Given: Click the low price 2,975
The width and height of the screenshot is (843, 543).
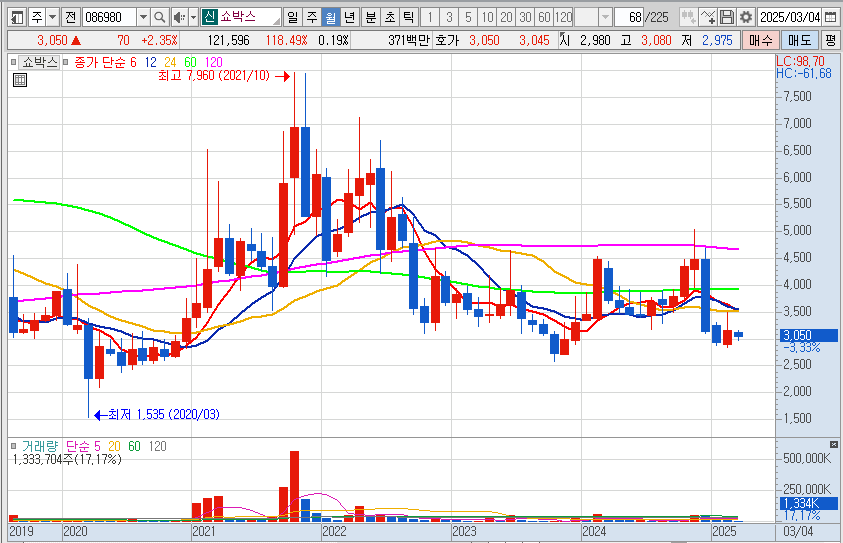Looking at the screenshot, I should (x=717, y=40).
